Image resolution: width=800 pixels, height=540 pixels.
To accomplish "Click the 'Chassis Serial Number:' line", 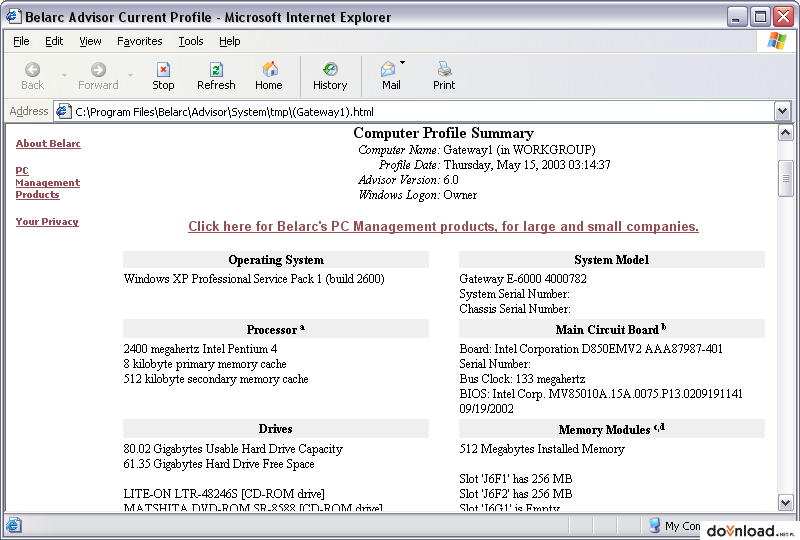I will tap(515, 309).
